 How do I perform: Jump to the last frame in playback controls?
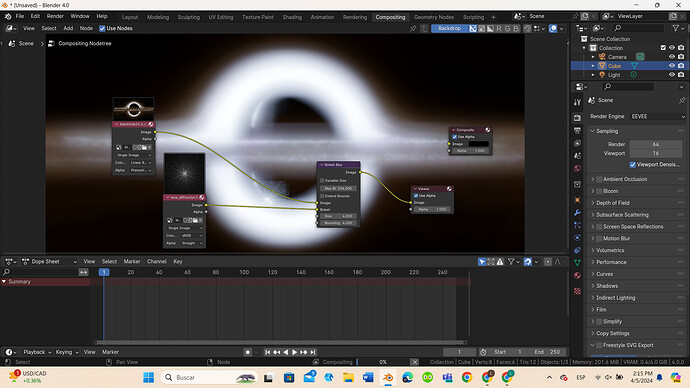click(x=313, y=352)
